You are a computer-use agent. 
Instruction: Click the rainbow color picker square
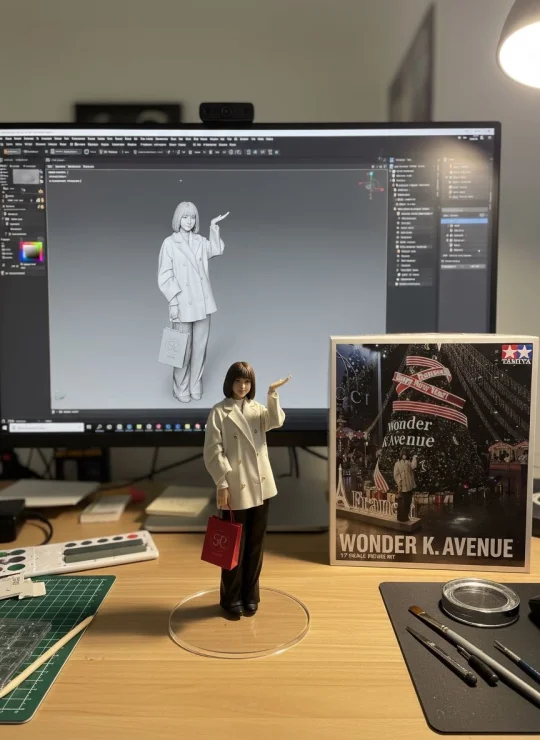coord(32,252)
